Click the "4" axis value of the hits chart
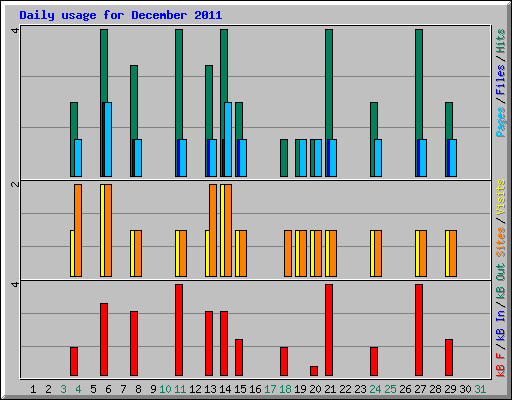512x400 pixels. [x=15, y=31]
